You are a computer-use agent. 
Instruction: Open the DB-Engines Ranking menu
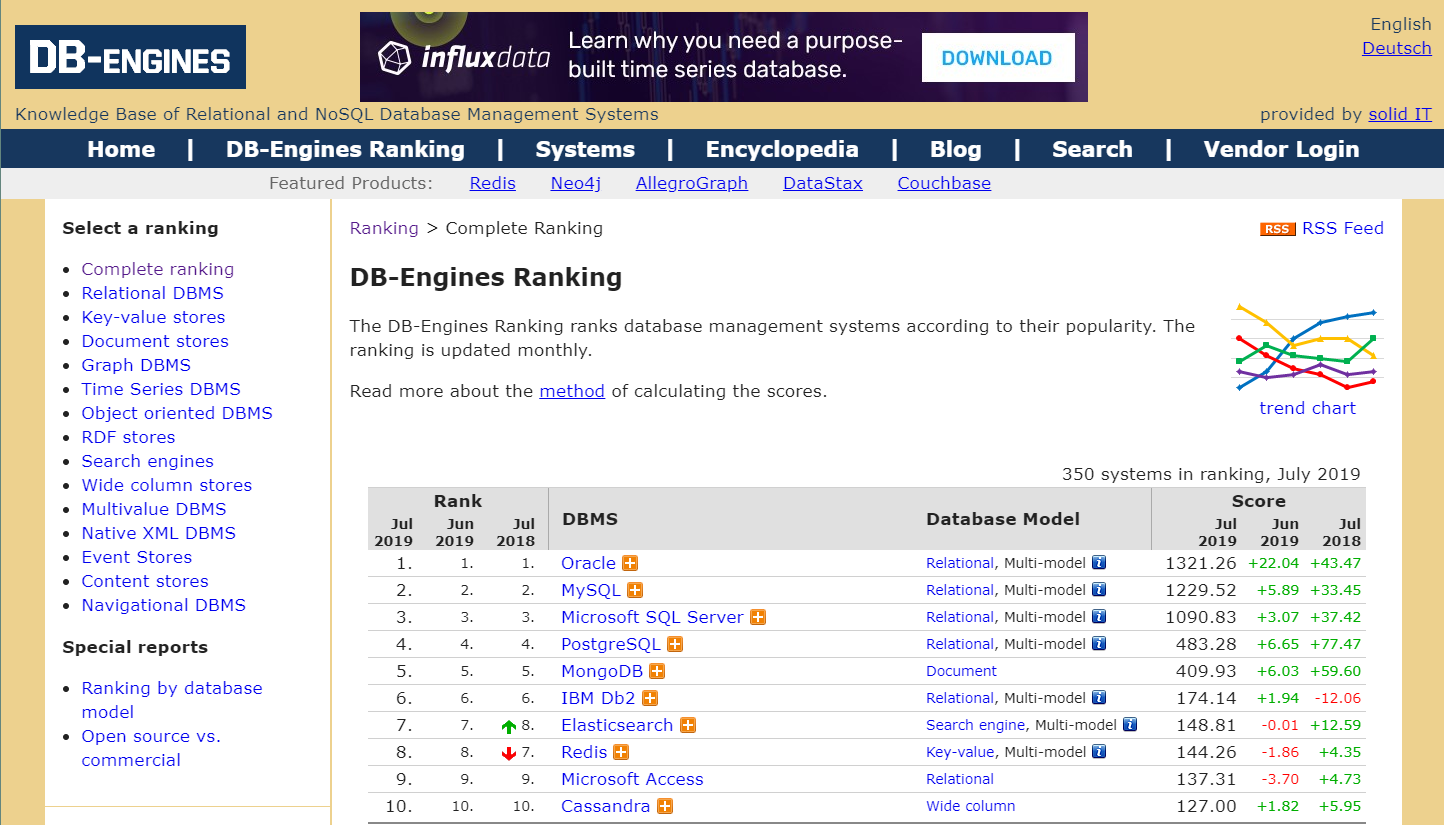click(345, 149)
